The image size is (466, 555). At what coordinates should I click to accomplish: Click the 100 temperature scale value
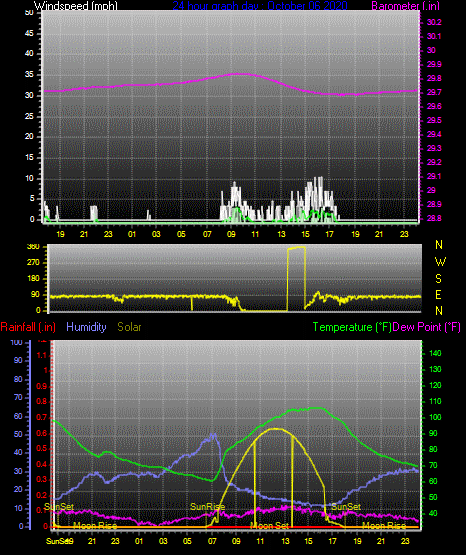pos(435,417)
